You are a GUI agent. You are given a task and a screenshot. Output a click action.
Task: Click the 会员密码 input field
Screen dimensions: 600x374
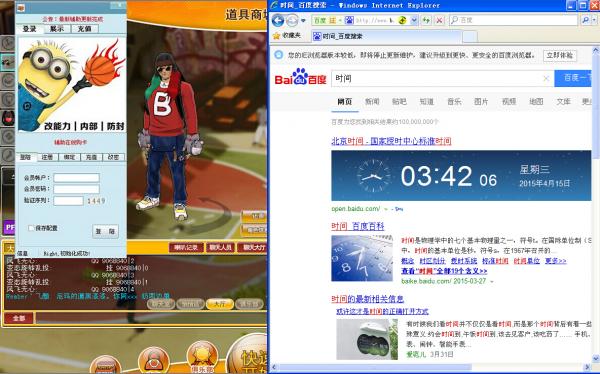click(77, 189)
